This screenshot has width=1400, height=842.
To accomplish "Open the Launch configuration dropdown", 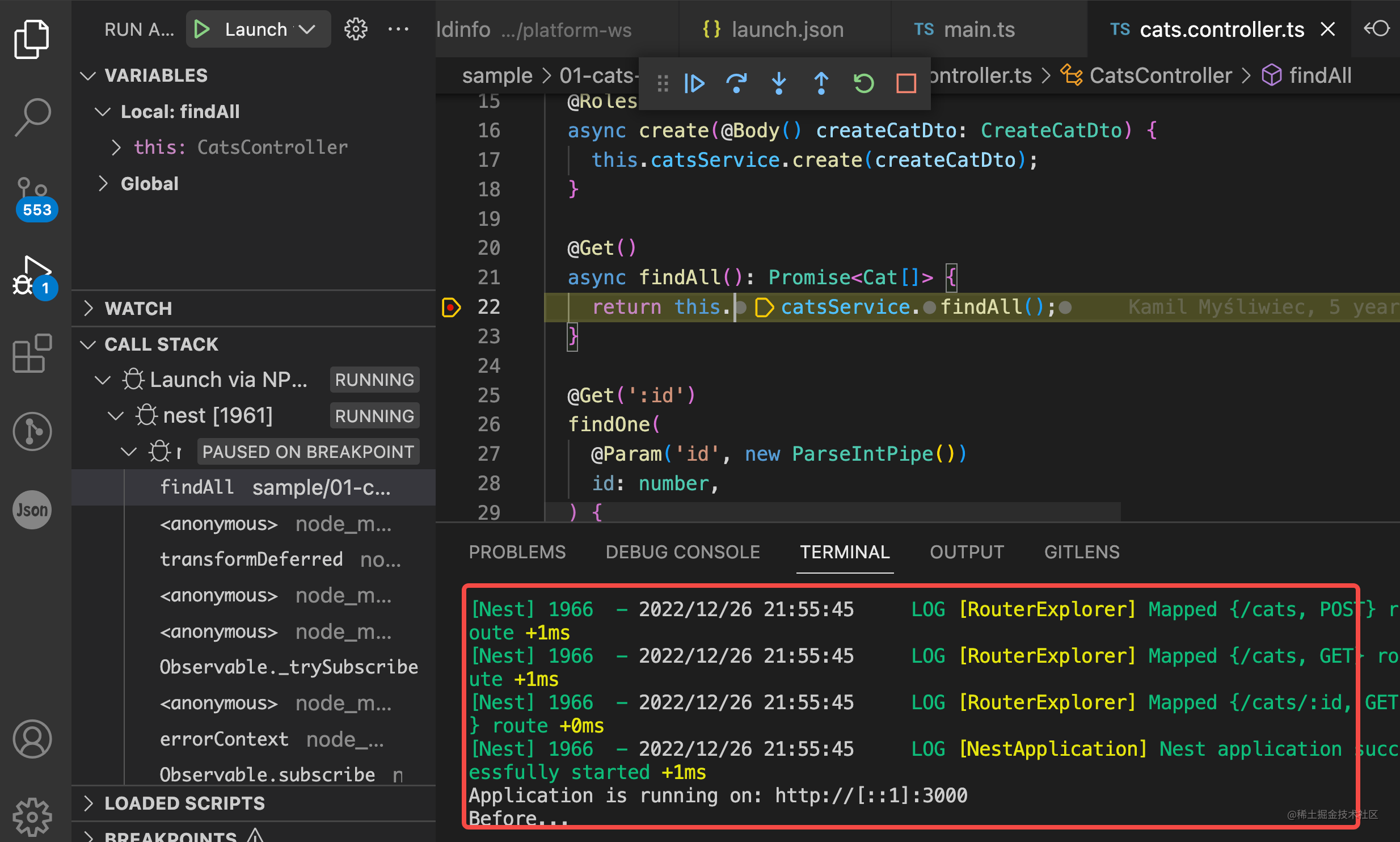I will pyautogui.click(x=307, y=29).
